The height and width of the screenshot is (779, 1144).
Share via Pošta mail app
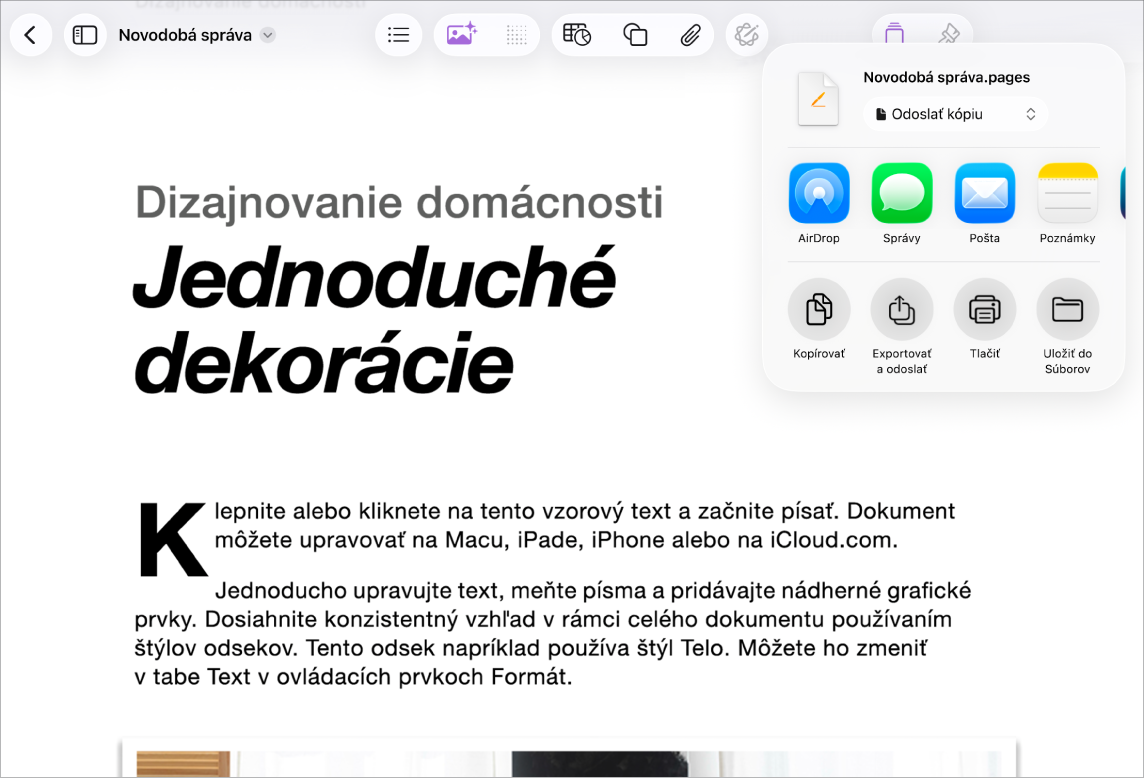point(984,204)
